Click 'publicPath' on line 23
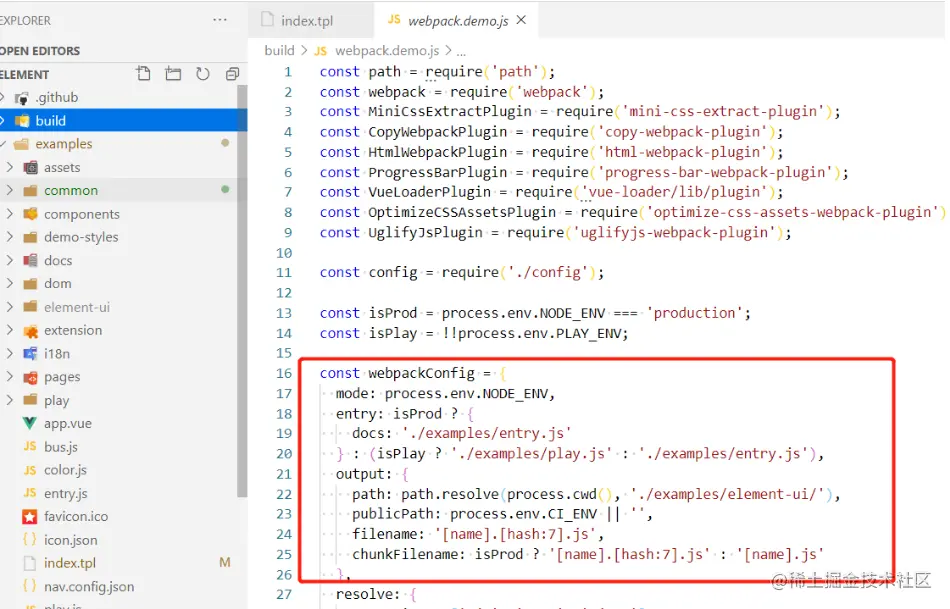Screen dimensions: 950x609 pyautogui.click(x=393, y=514)
